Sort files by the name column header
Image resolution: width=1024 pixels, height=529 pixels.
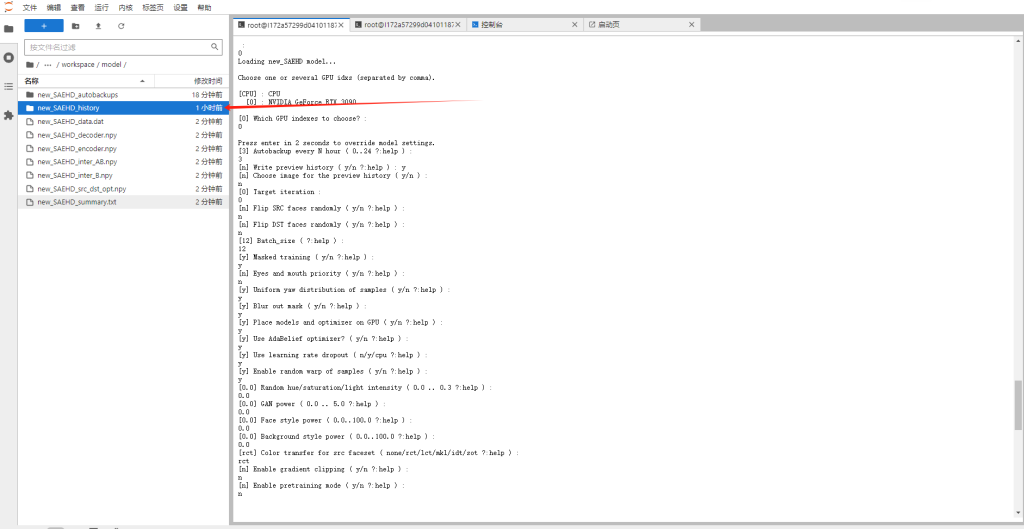(86, 81)
